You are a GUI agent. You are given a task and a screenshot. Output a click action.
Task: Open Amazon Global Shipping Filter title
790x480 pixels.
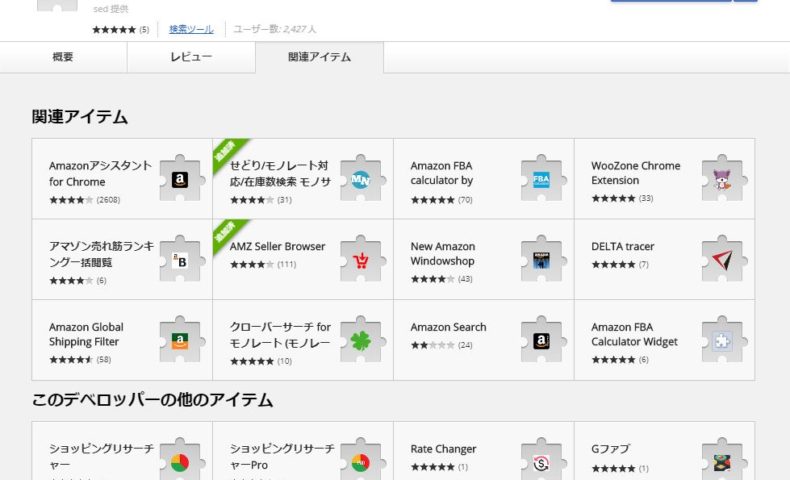tap(86, 334)
